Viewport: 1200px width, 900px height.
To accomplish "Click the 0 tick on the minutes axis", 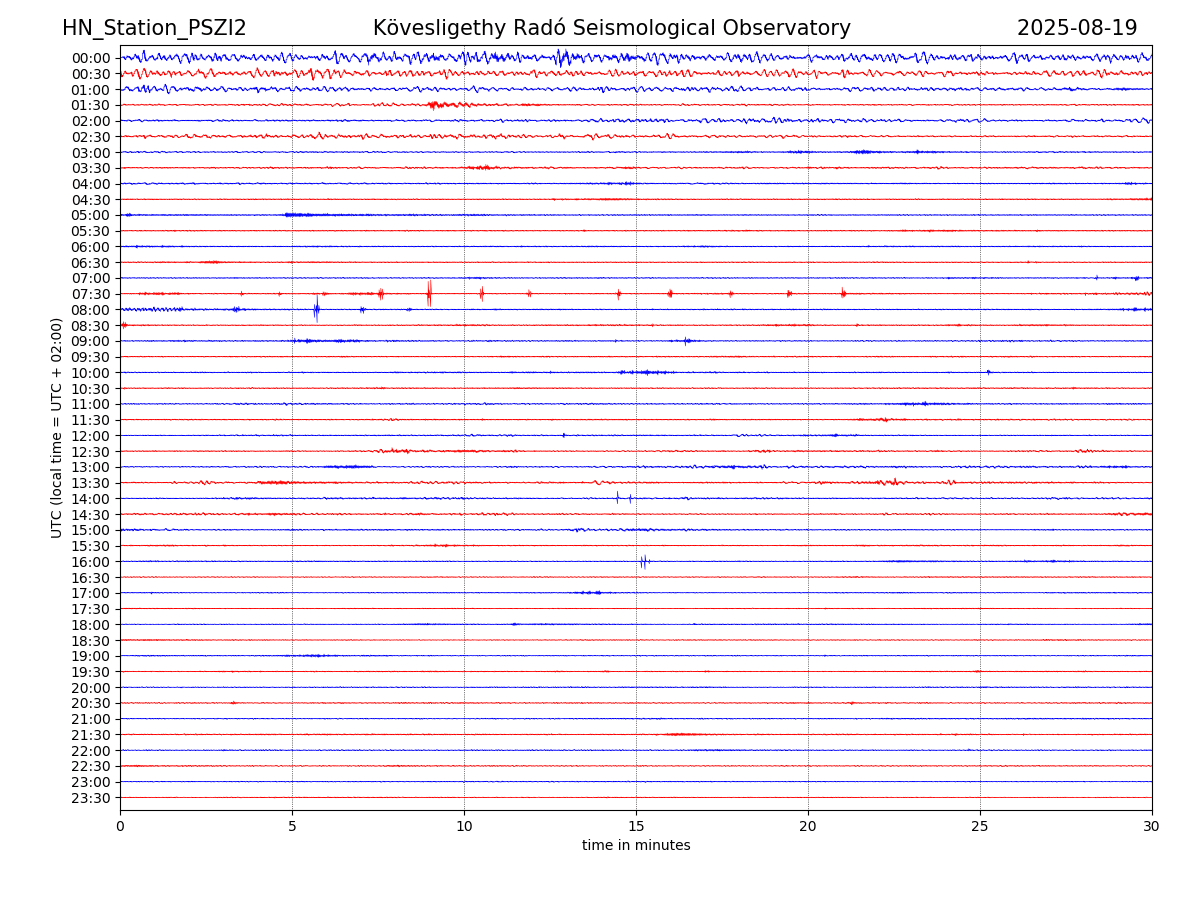I will coord(120,826).
